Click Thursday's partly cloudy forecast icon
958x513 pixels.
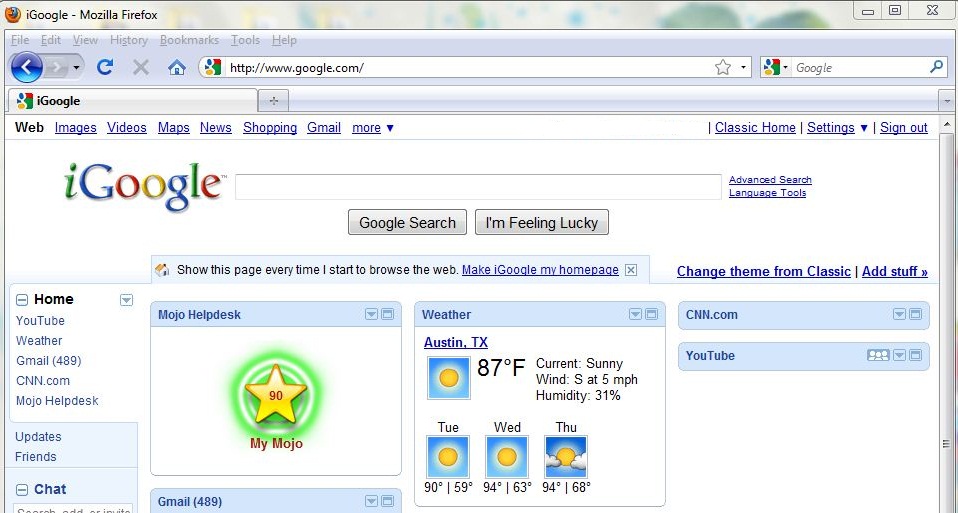[x=566, y=457]
